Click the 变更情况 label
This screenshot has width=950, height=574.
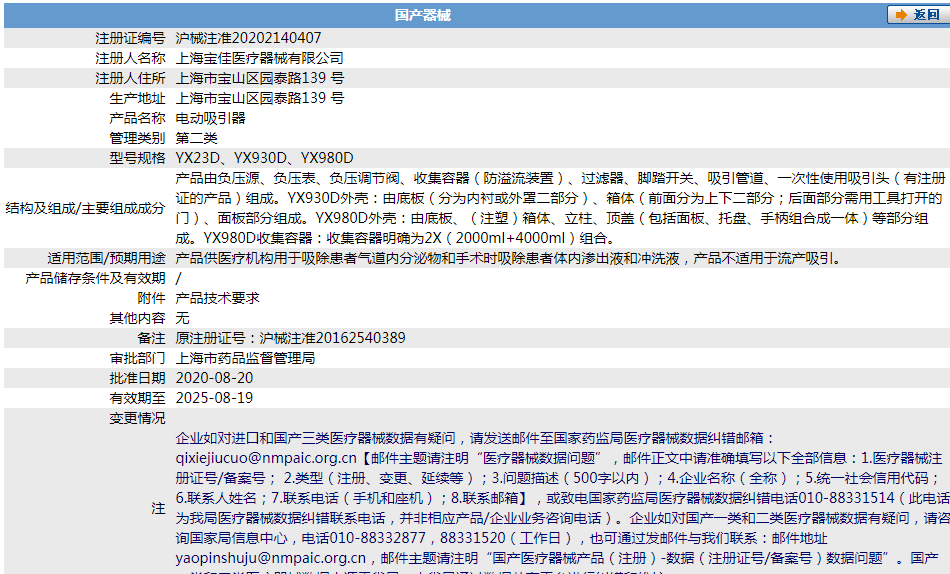point(138,418)
